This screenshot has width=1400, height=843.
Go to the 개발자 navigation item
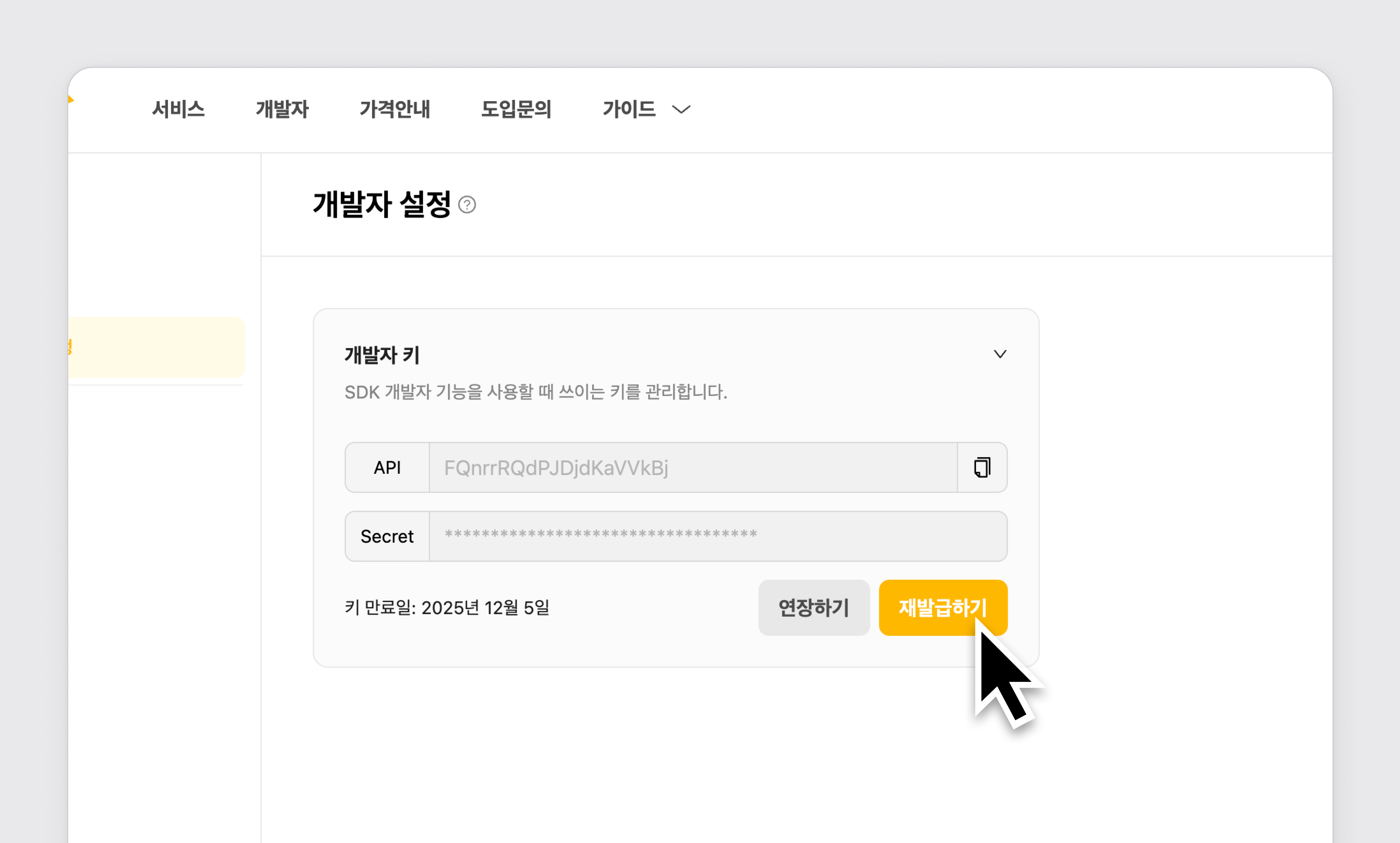tap(282, 109)
